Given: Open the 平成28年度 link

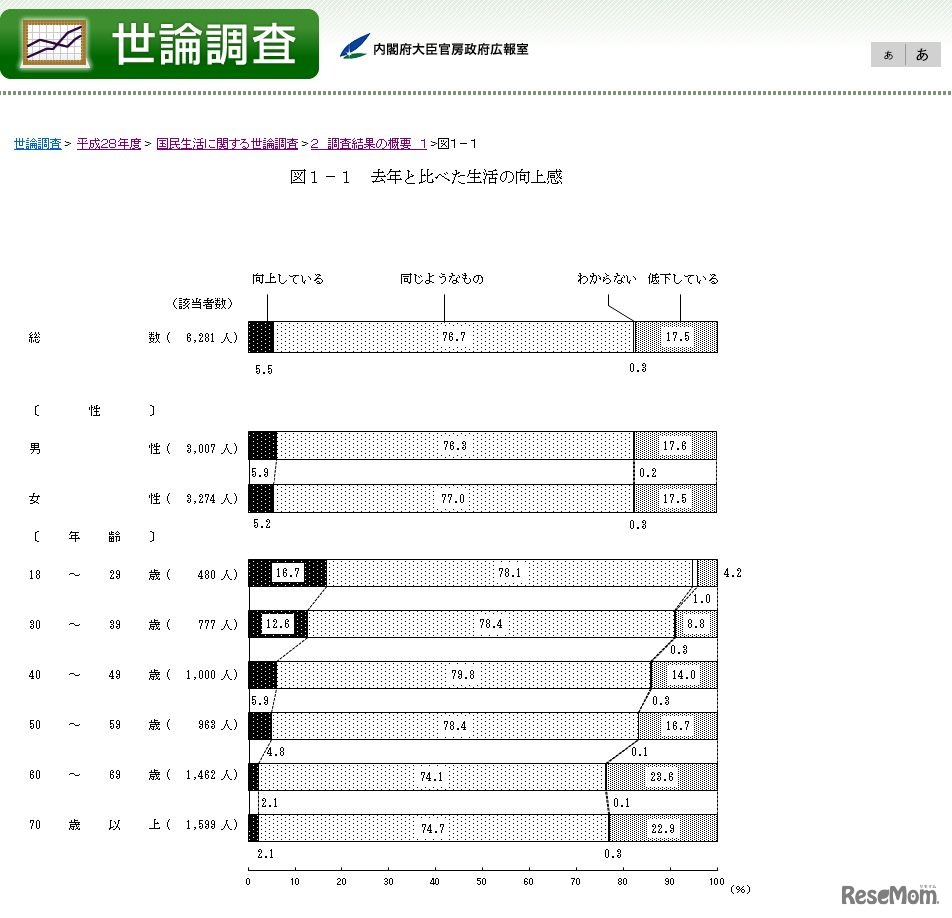Looking at the screenshot, I should coord(112,143).
